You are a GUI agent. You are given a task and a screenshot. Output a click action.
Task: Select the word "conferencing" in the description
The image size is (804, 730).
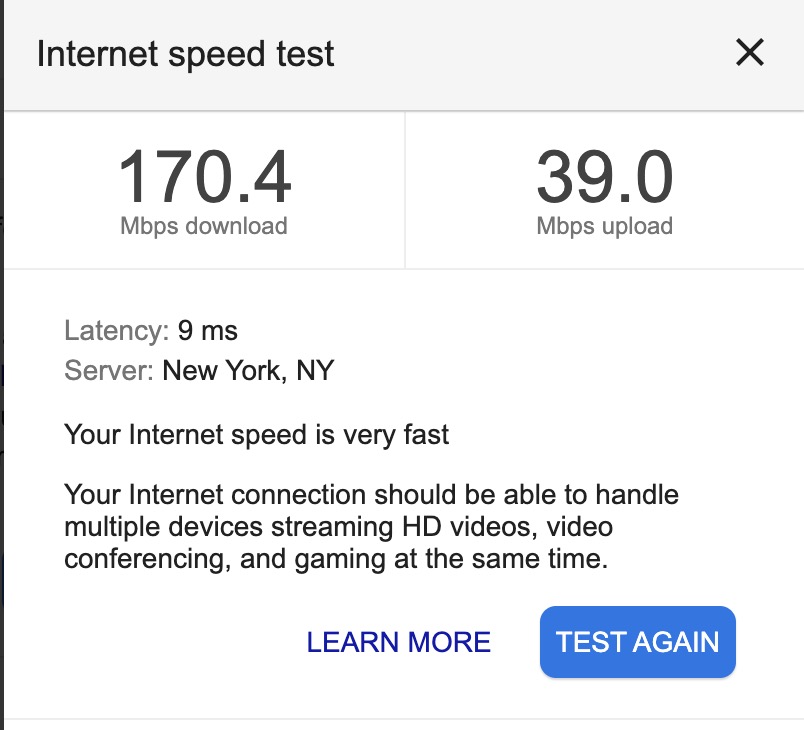(146, 559)
